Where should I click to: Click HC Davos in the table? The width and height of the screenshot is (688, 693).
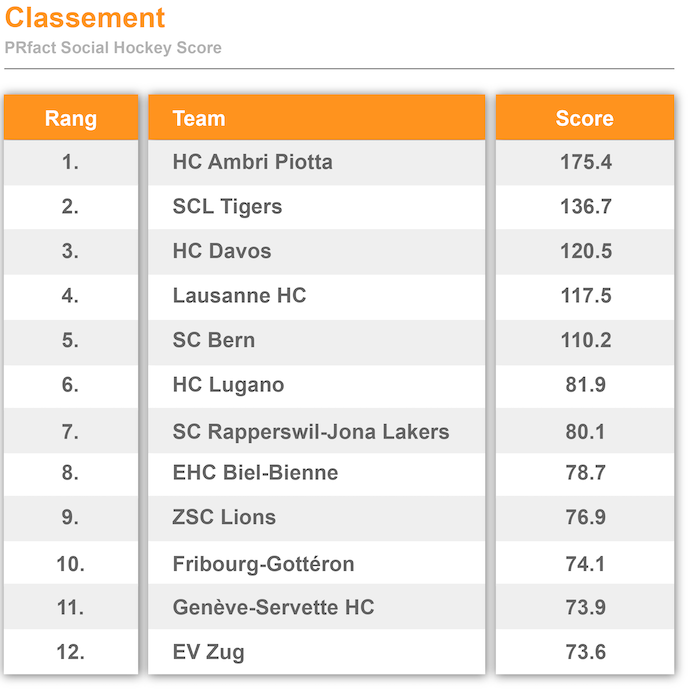click(x=221, y=251)
